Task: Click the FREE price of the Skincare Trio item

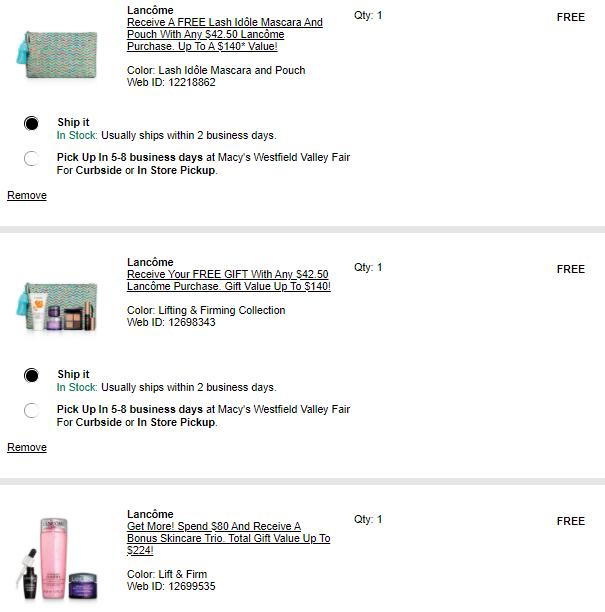Action: point(571,520)
